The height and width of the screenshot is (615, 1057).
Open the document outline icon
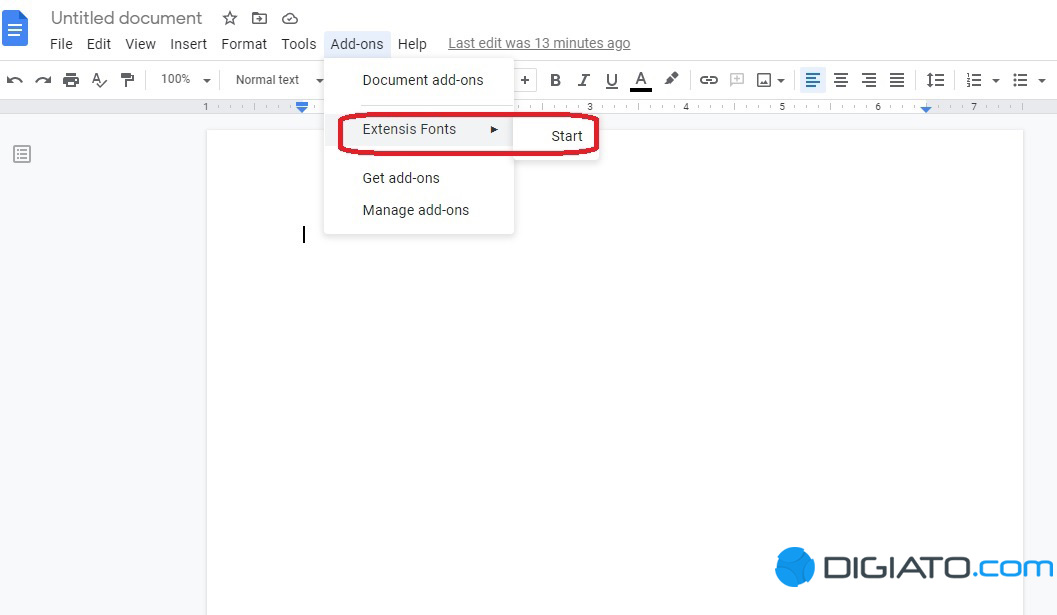[22, 154]
